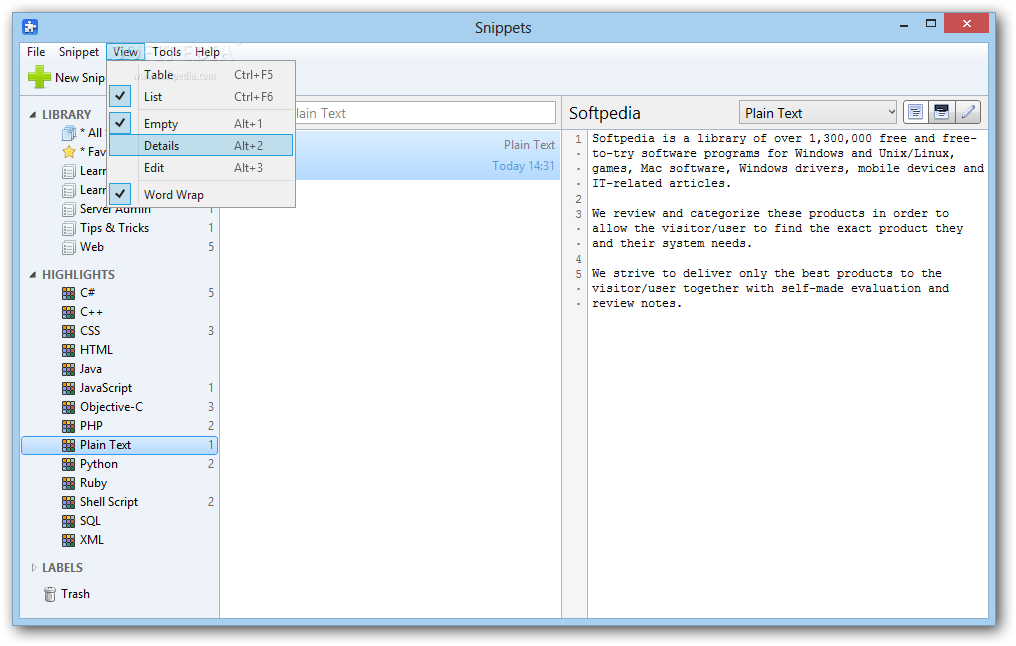Choose Table from the View menu

click(x=202, y=75)
